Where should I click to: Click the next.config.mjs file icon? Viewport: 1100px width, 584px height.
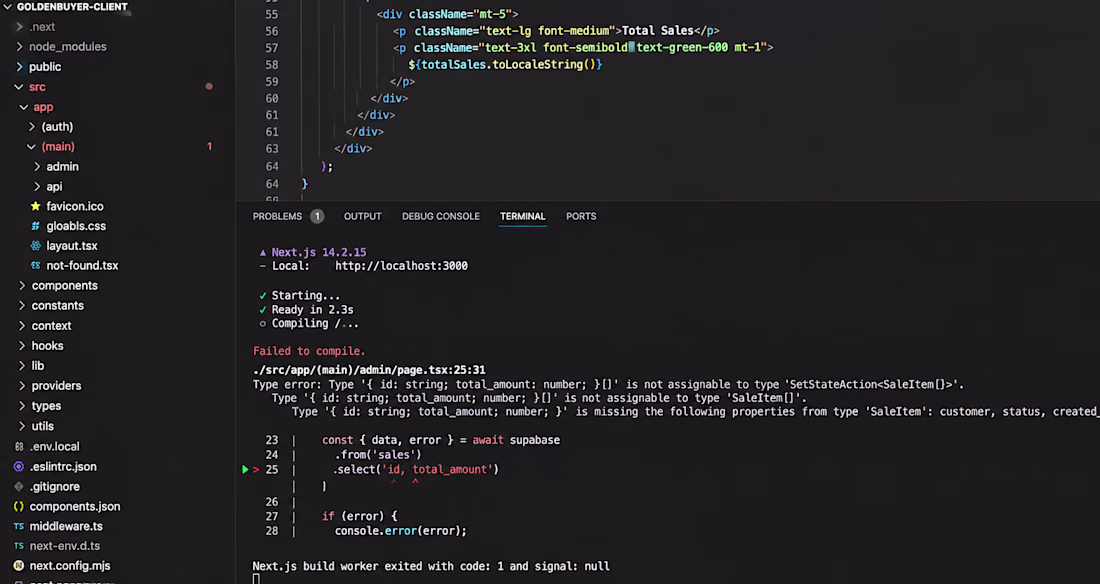19,565
